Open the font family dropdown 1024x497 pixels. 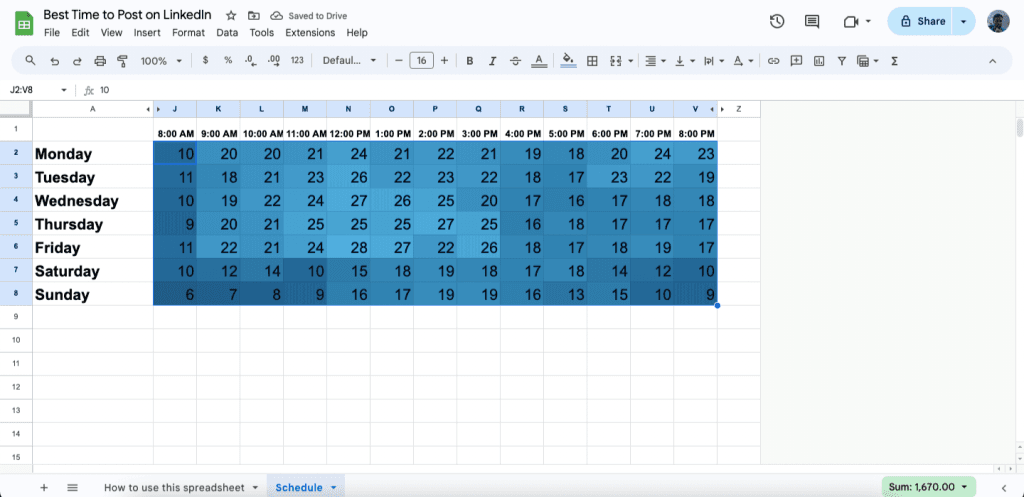tap(349, 61)
